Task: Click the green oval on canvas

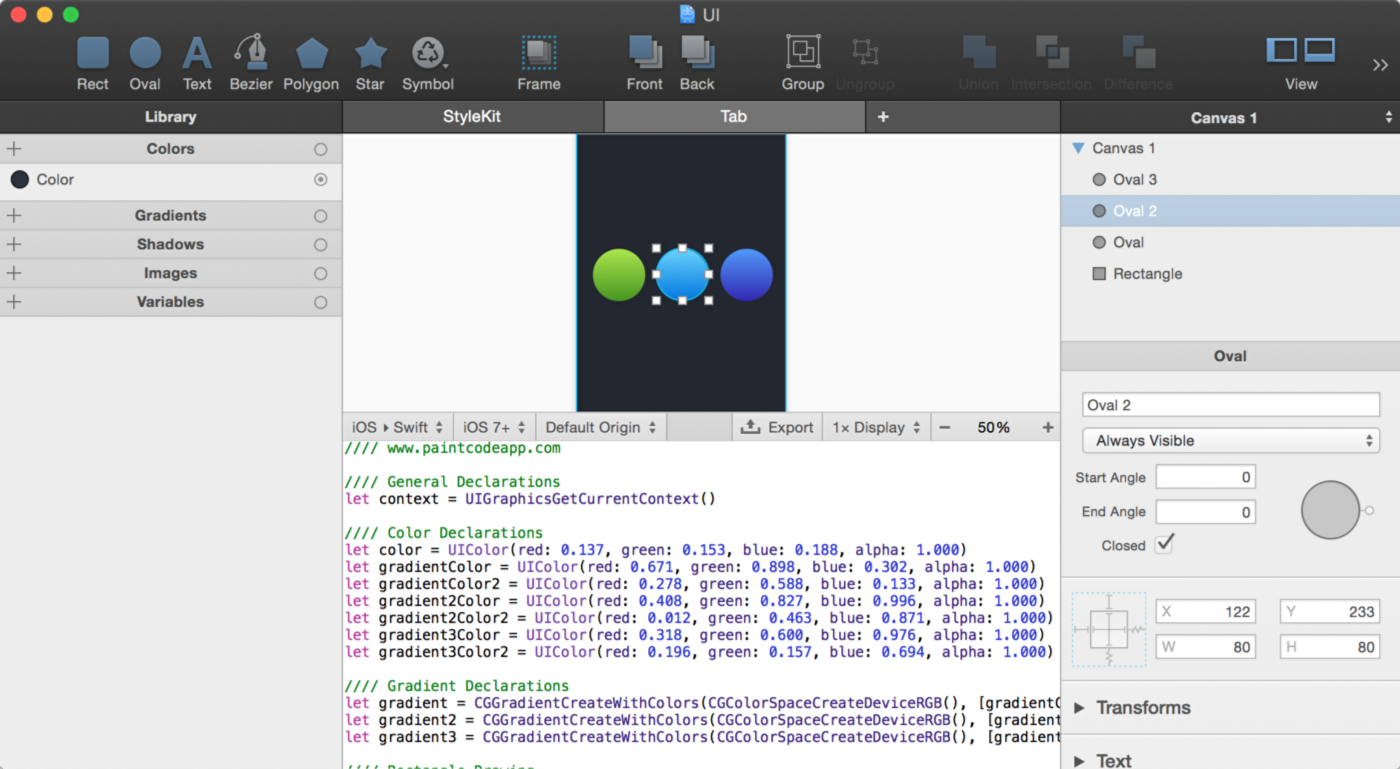Action: coord(619,275)
